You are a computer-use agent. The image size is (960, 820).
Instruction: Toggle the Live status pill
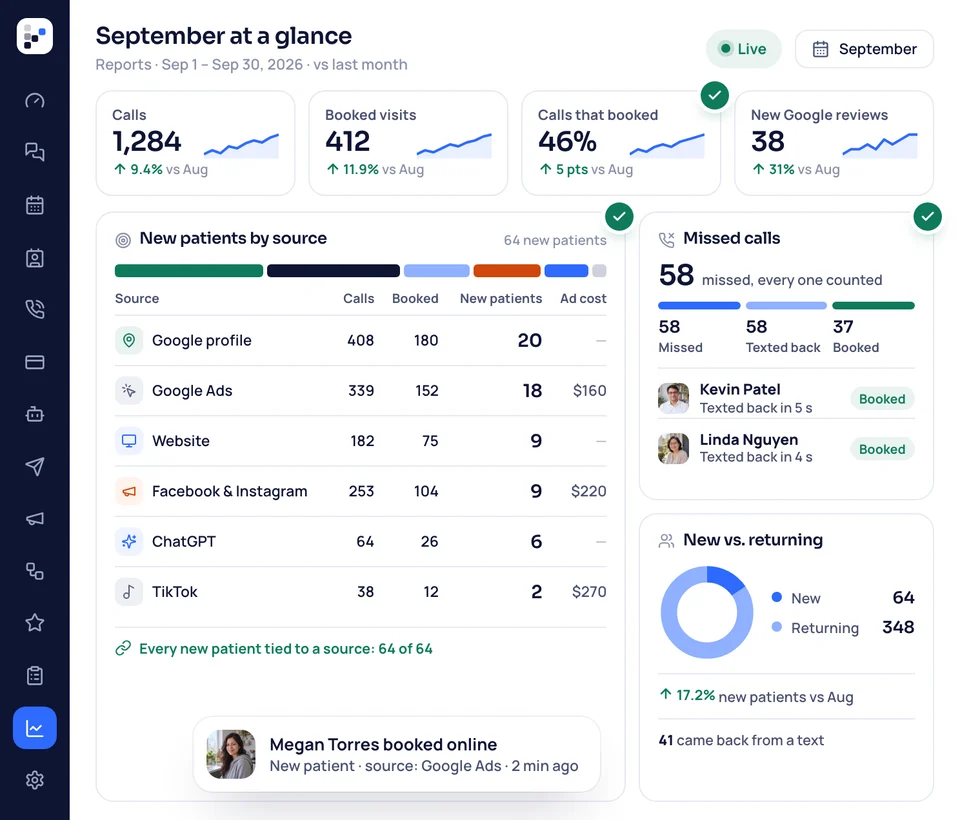[x=743, y=49]
